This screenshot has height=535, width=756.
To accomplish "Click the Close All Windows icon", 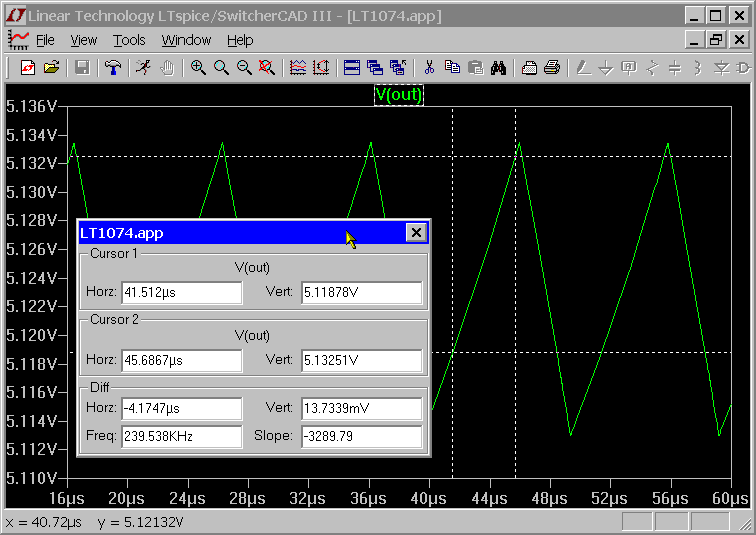I will 398,67.
